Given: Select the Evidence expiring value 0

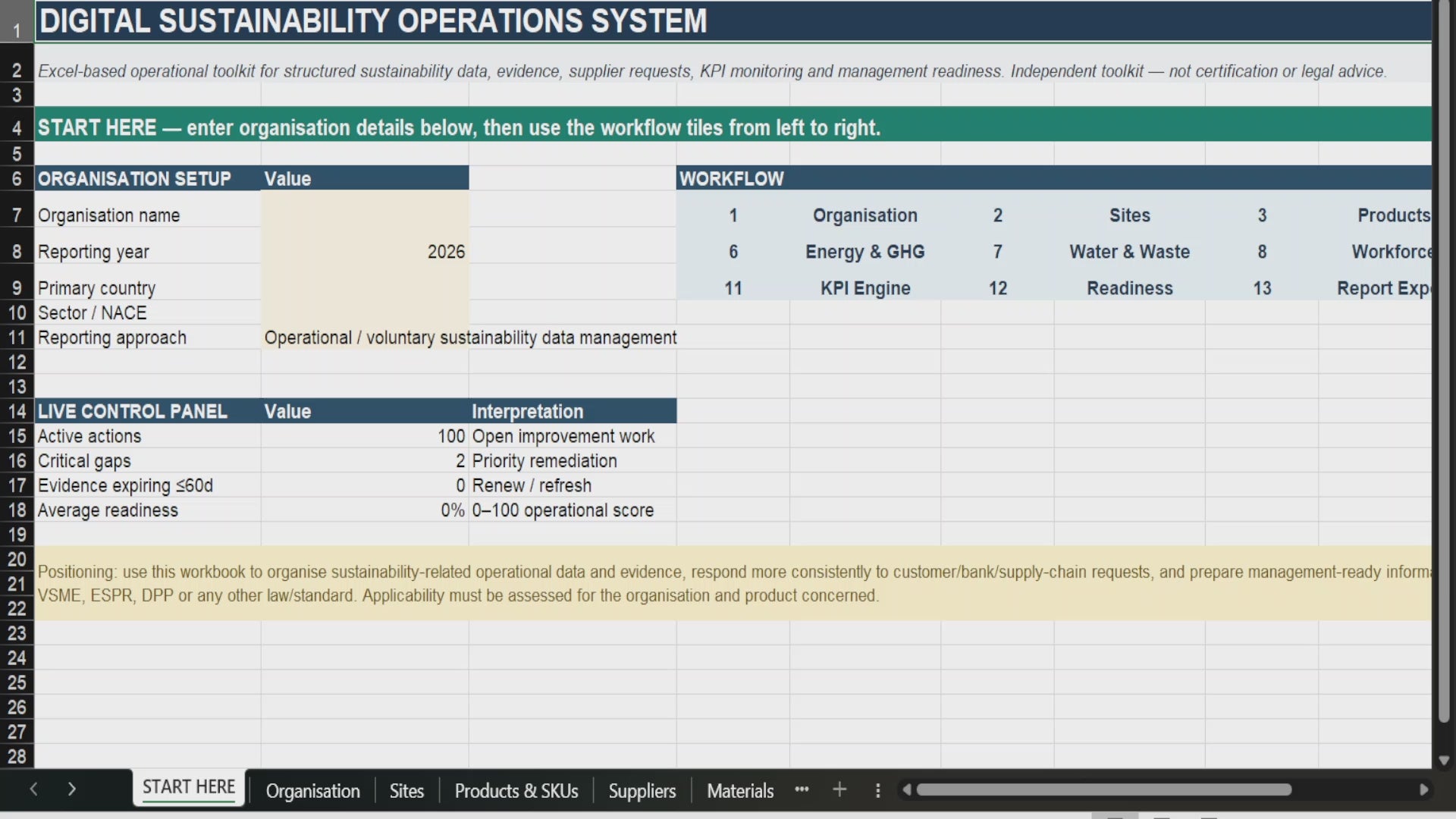Looking at the screenshot, I should pos(365,485).
